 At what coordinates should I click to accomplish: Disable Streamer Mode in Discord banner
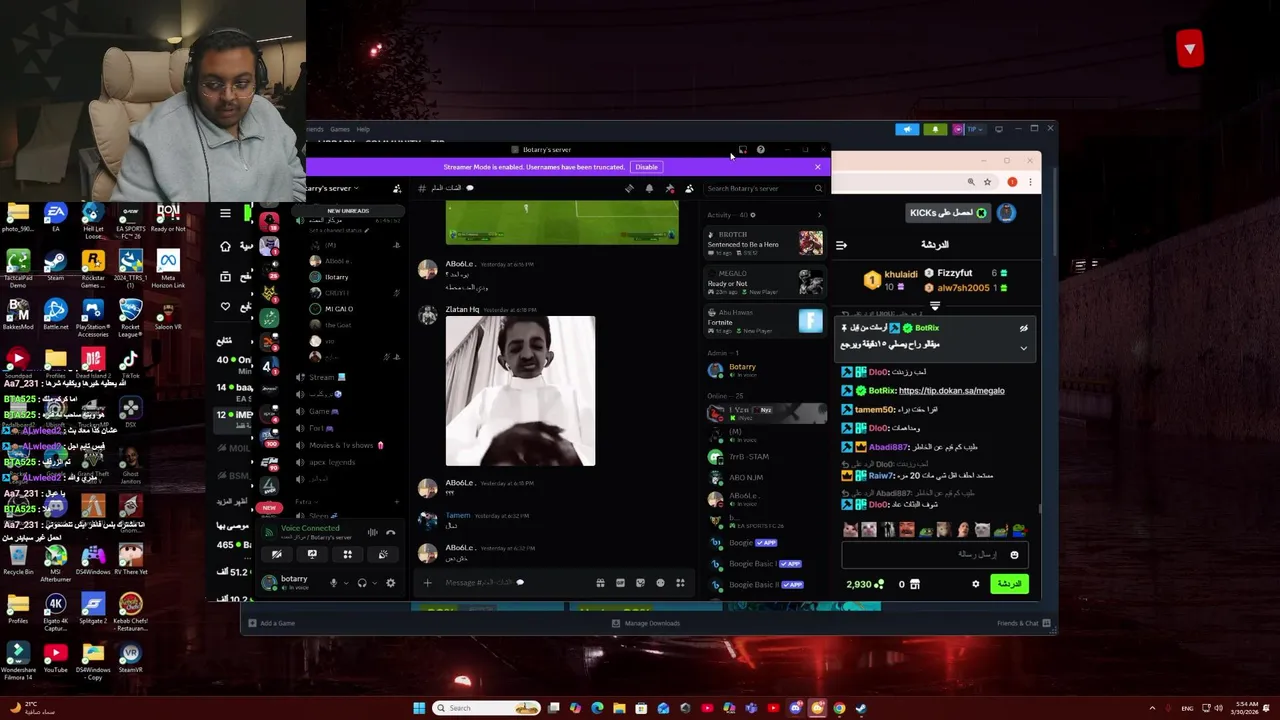pyautogui.click(x=646, y=167)
